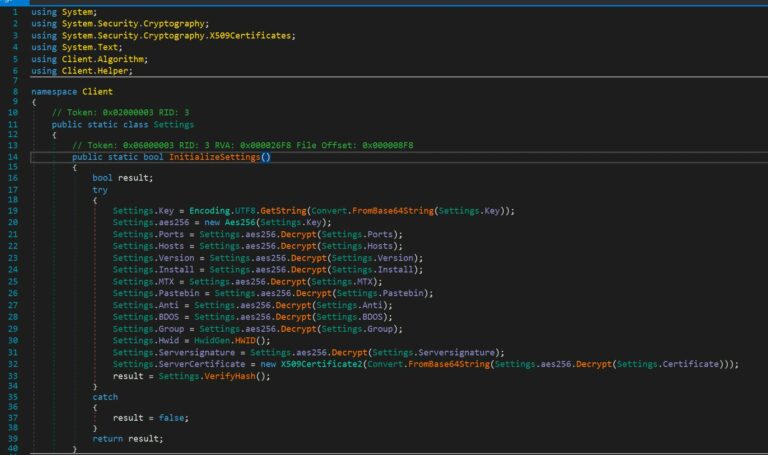Click line number 1 in the gutter
The width and height of the screenshot is (768, 455).
coord(15,12)
